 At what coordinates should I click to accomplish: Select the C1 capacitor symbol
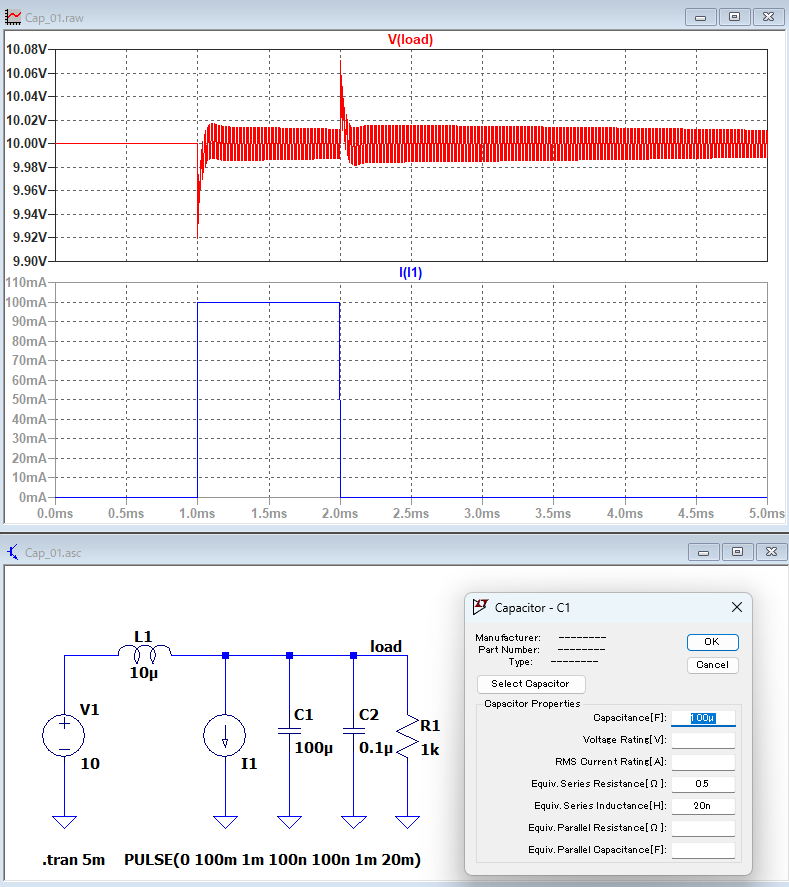point(289,731)
